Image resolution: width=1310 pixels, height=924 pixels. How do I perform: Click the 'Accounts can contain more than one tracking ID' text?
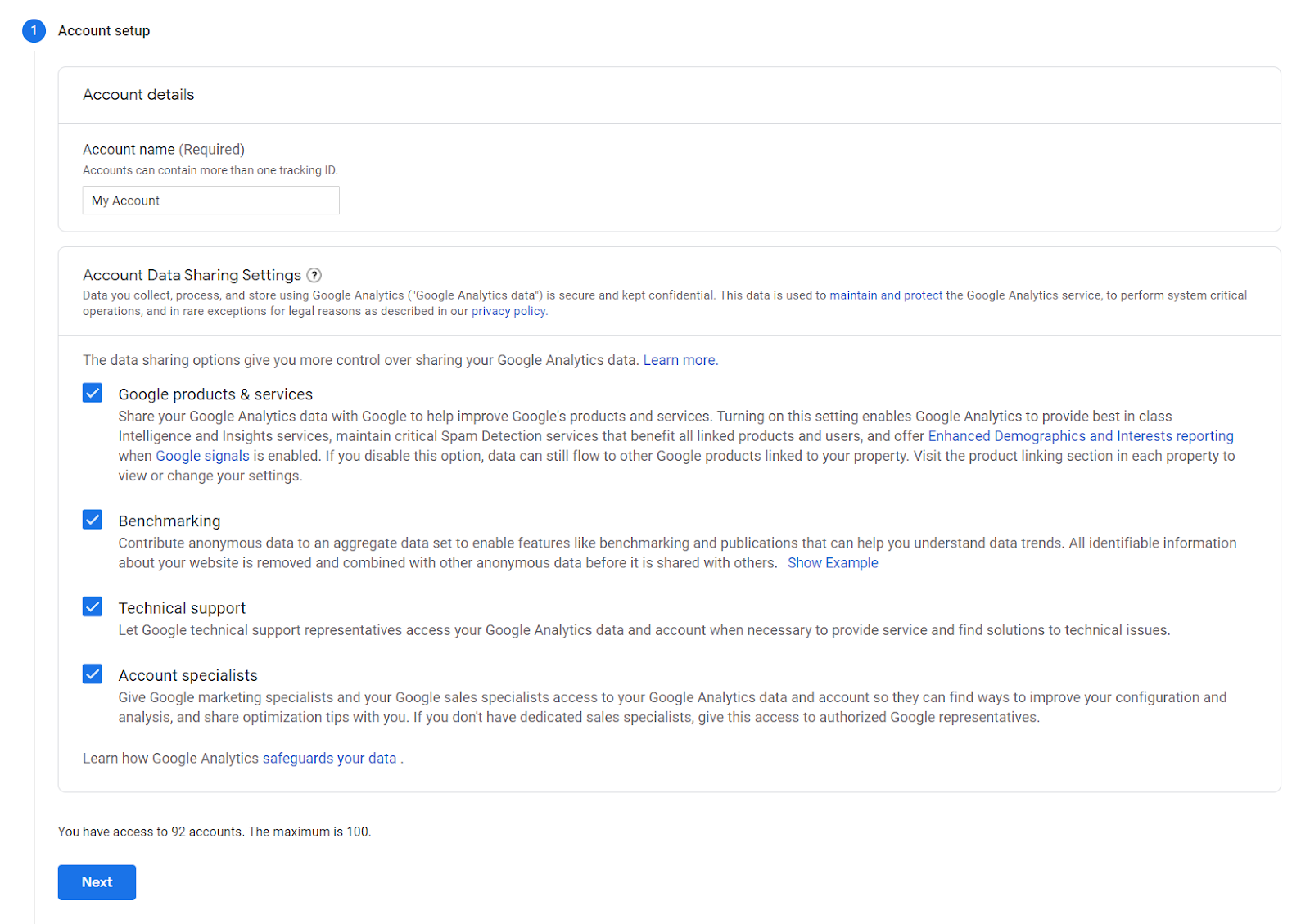click(x=210, y=170)
